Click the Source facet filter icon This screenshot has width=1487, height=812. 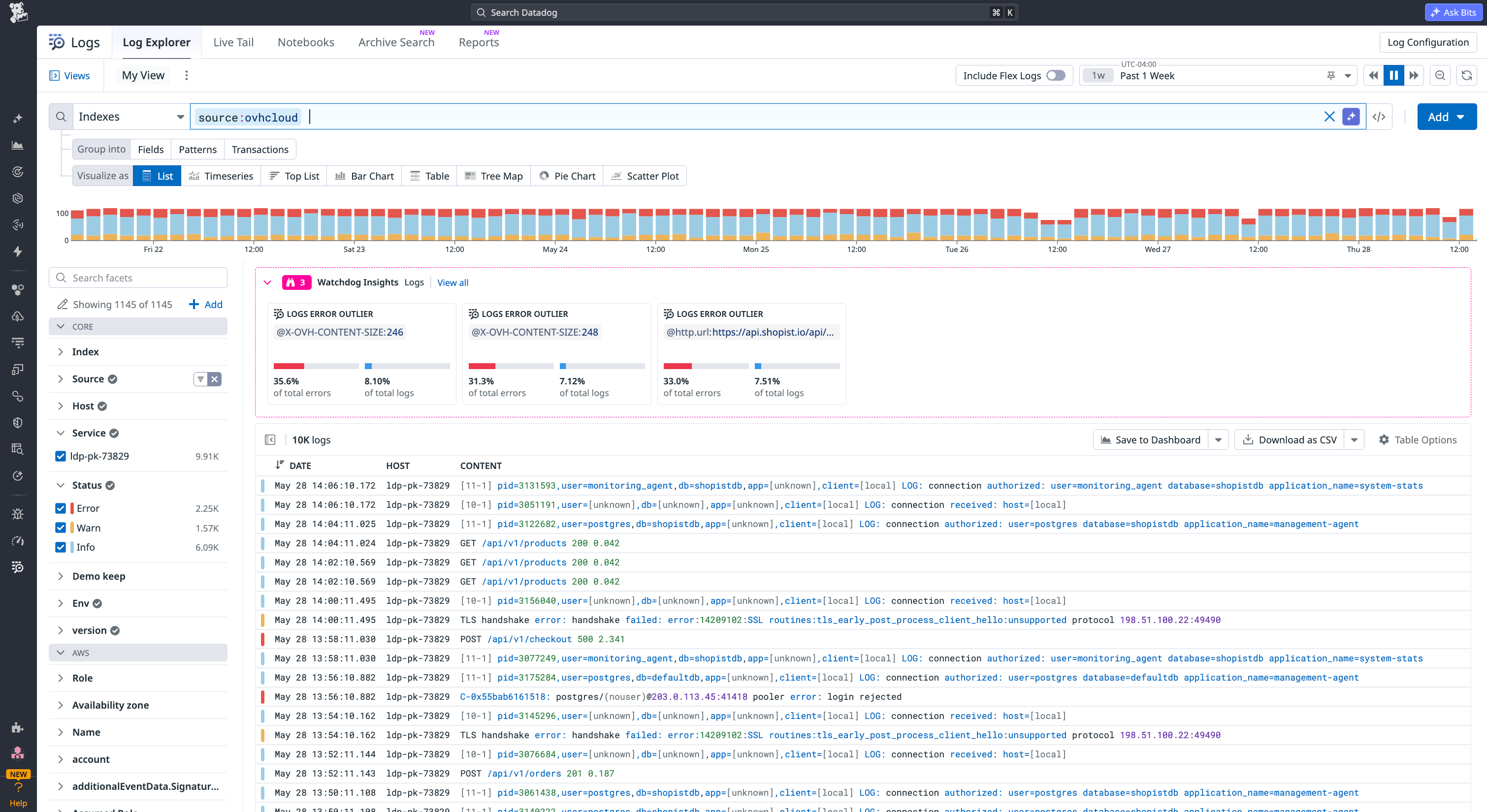(x=200, y=379)
